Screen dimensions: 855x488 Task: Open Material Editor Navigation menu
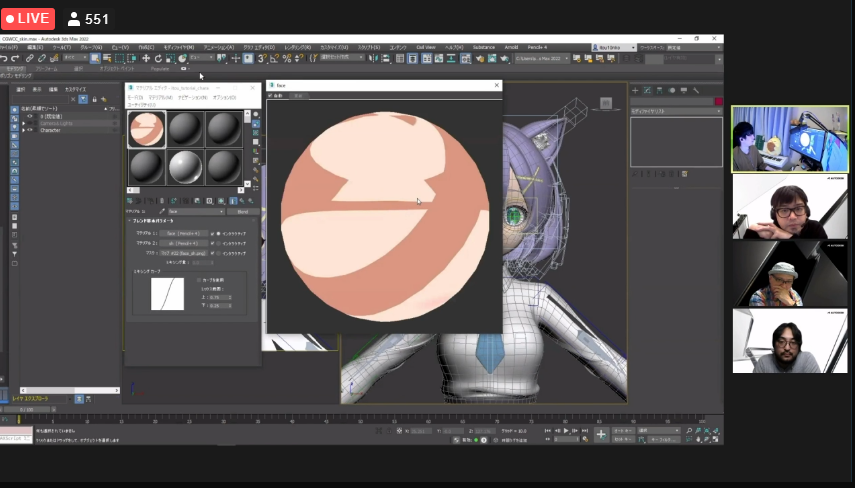tap(192, 98)
